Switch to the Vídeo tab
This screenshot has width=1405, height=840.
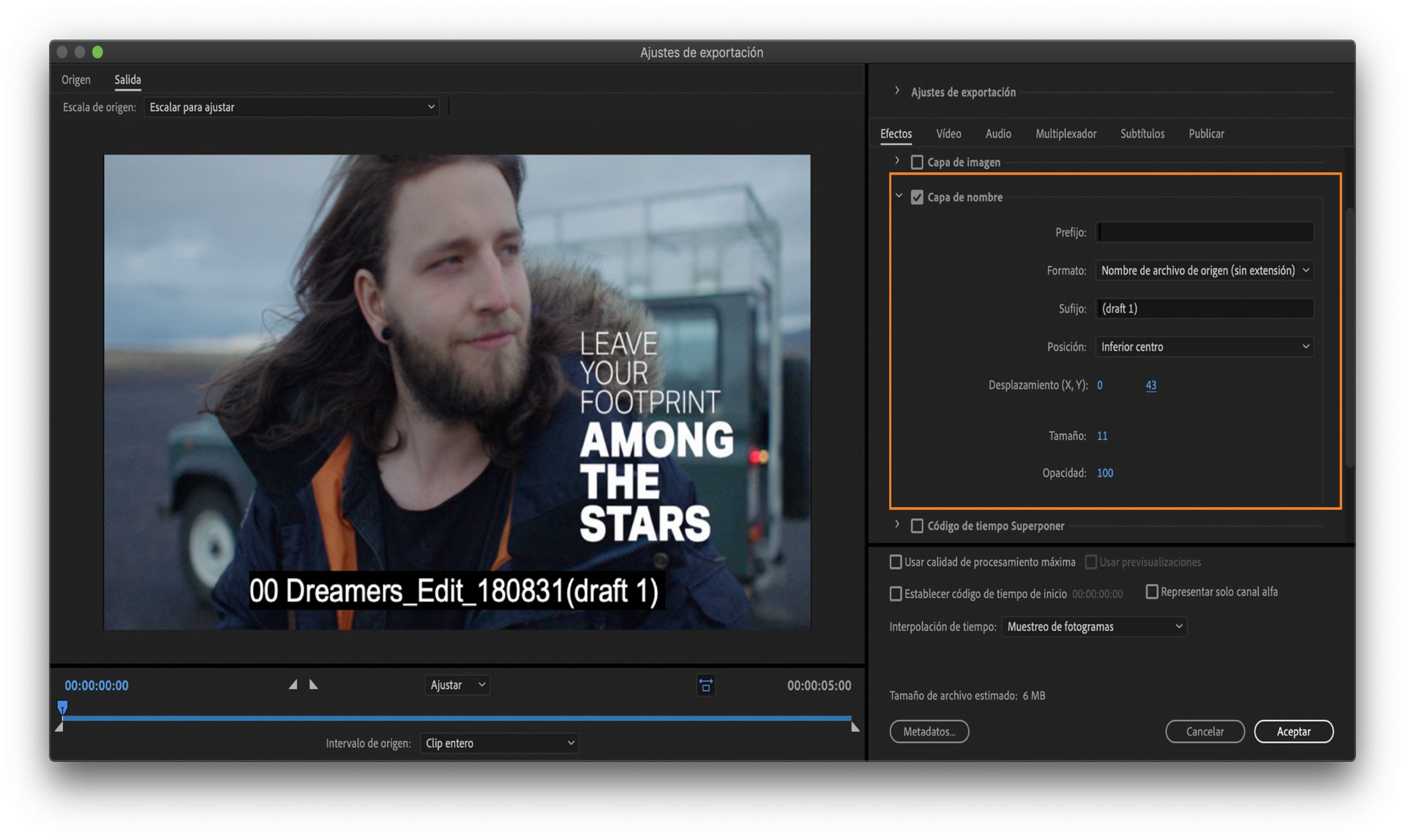948,134
